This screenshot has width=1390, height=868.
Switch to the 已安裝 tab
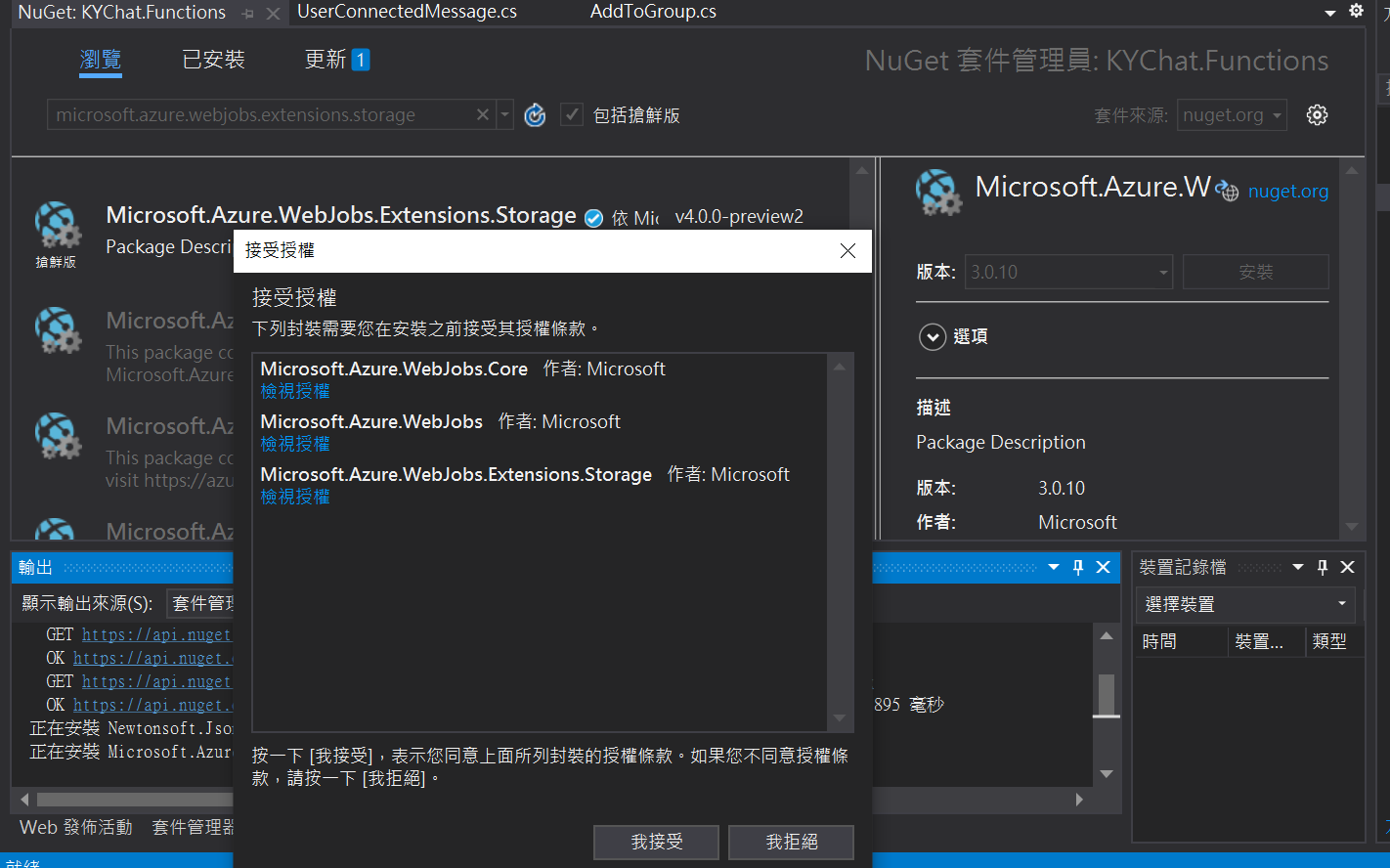[x=213, y=60]
